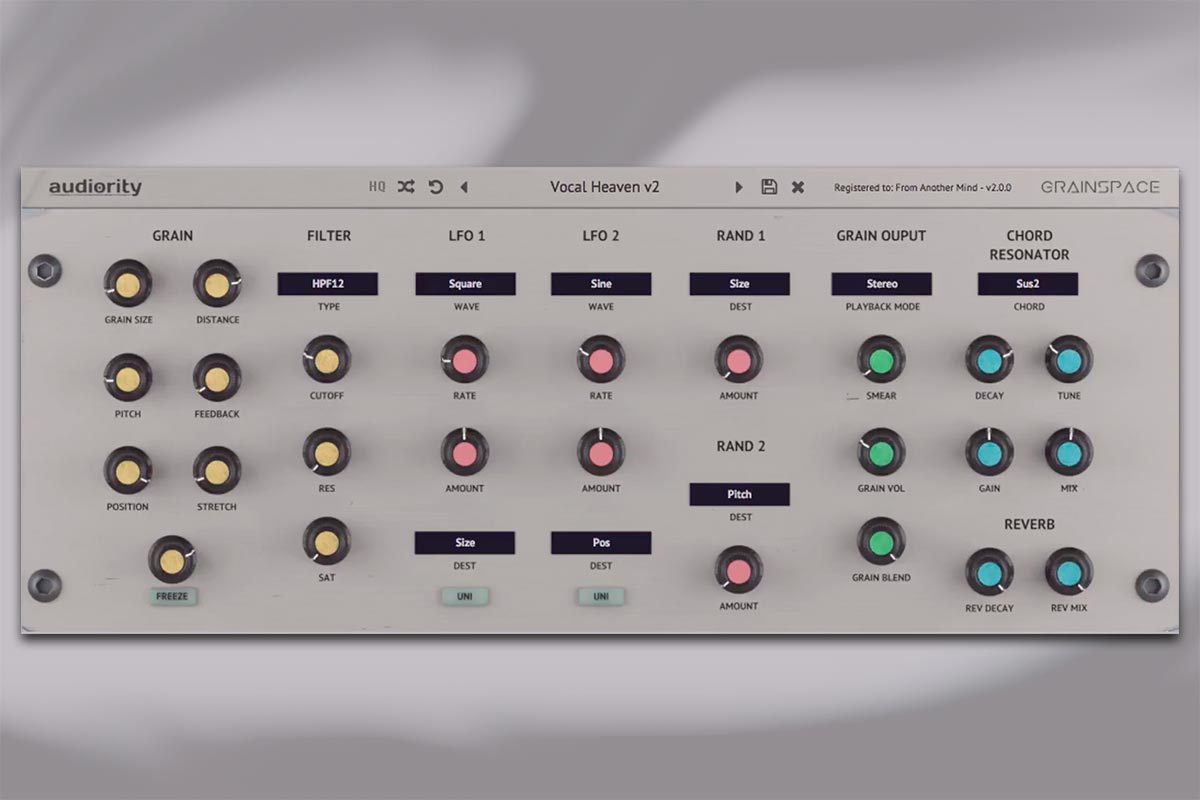Click the RAND 2 AMOUNT knob
The height and width of the screenshot is (800, 1200).
coord(739,571)
